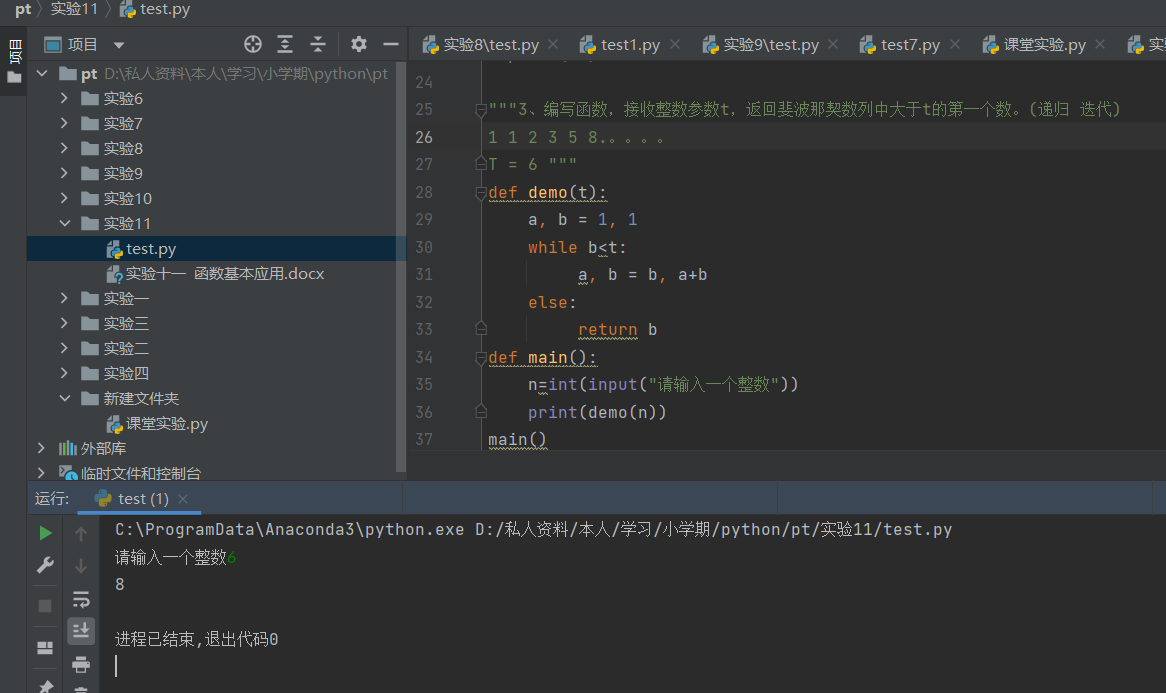This screenshot has width=1166, height=693.
Task: Click 实验11 in the breadcrumb path
Action: click(x=74, y=10)
